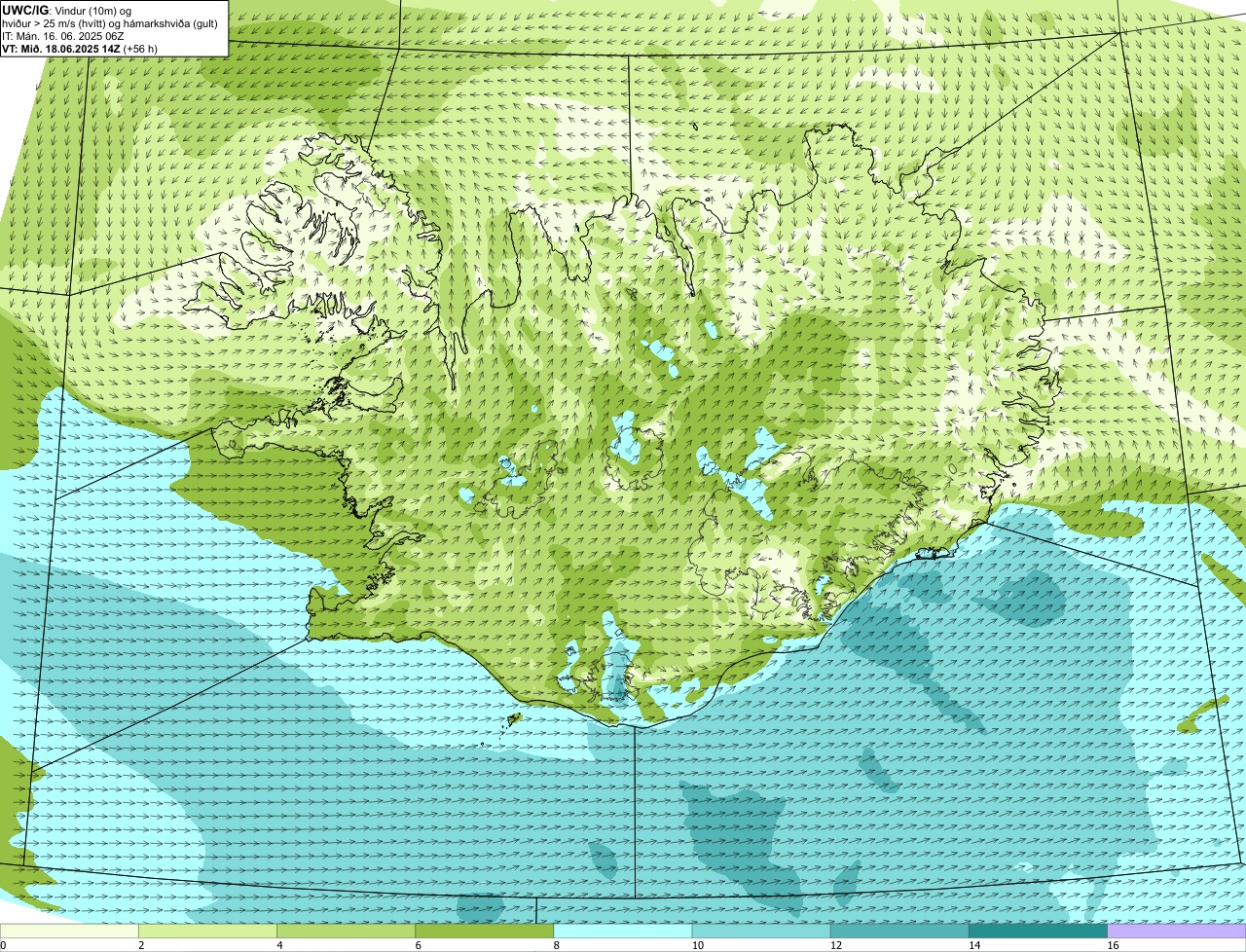Screen dimensions: 1246x952
Task: Click the light cyan 8–10 legend swatch
Action: (623, 931)
